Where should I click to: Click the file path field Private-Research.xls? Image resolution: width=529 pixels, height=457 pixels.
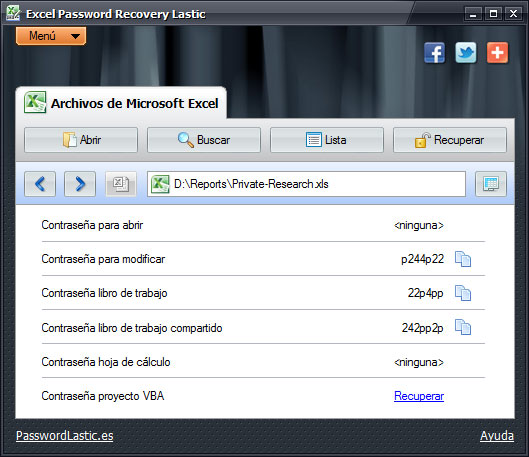click(x=306, y=184)
